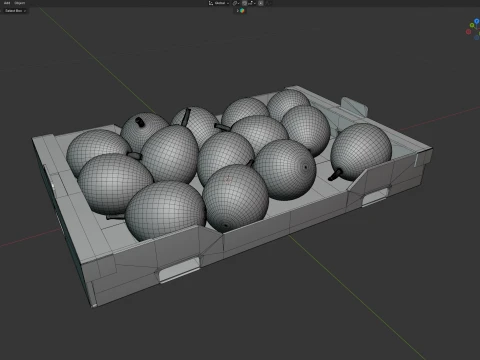Toggle proportional editing button
This screenshot has height=360, width=480.
[x=261, y=3]
